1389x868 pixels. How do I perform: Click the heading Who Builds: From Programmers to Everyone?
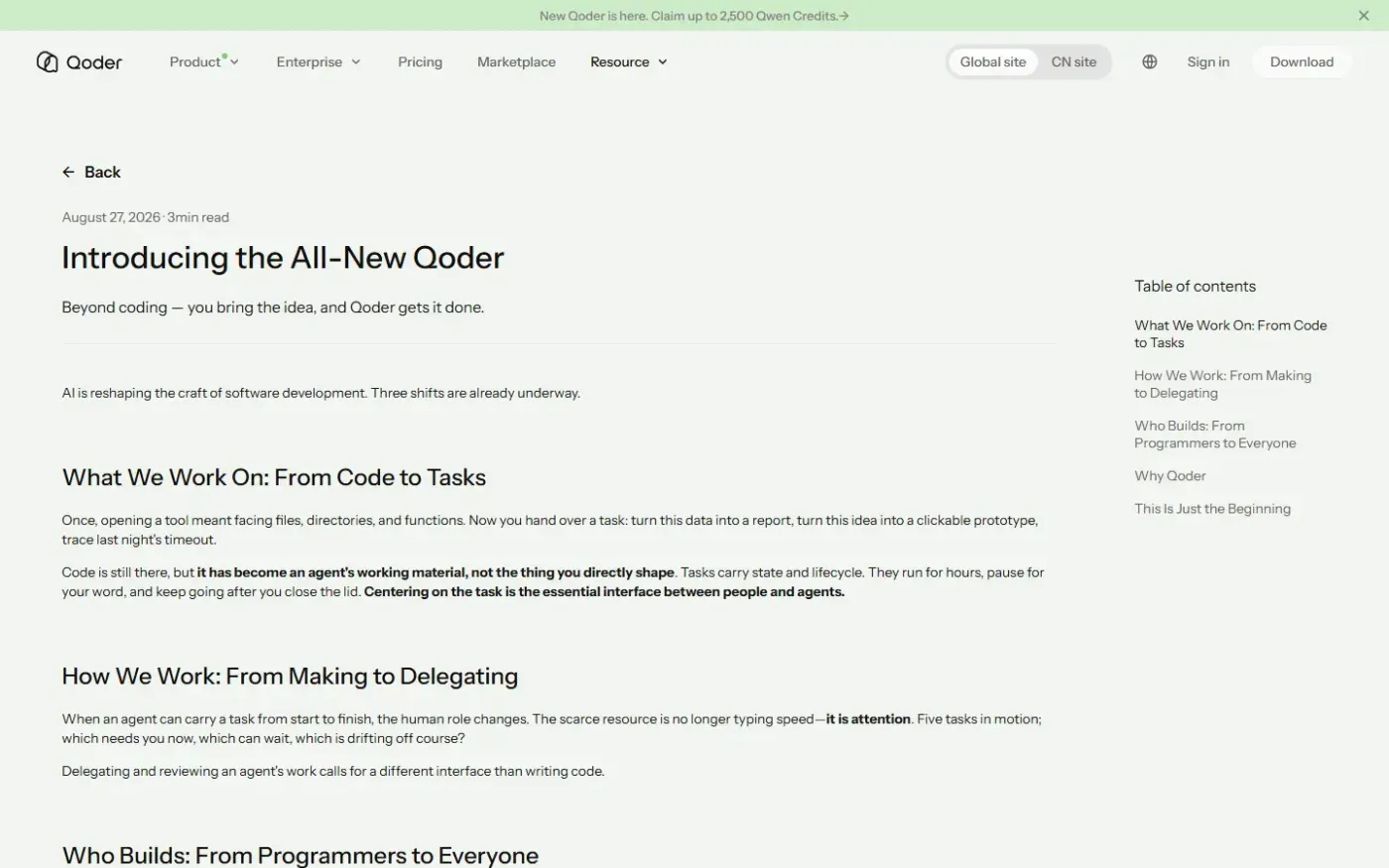click(300, 855)
